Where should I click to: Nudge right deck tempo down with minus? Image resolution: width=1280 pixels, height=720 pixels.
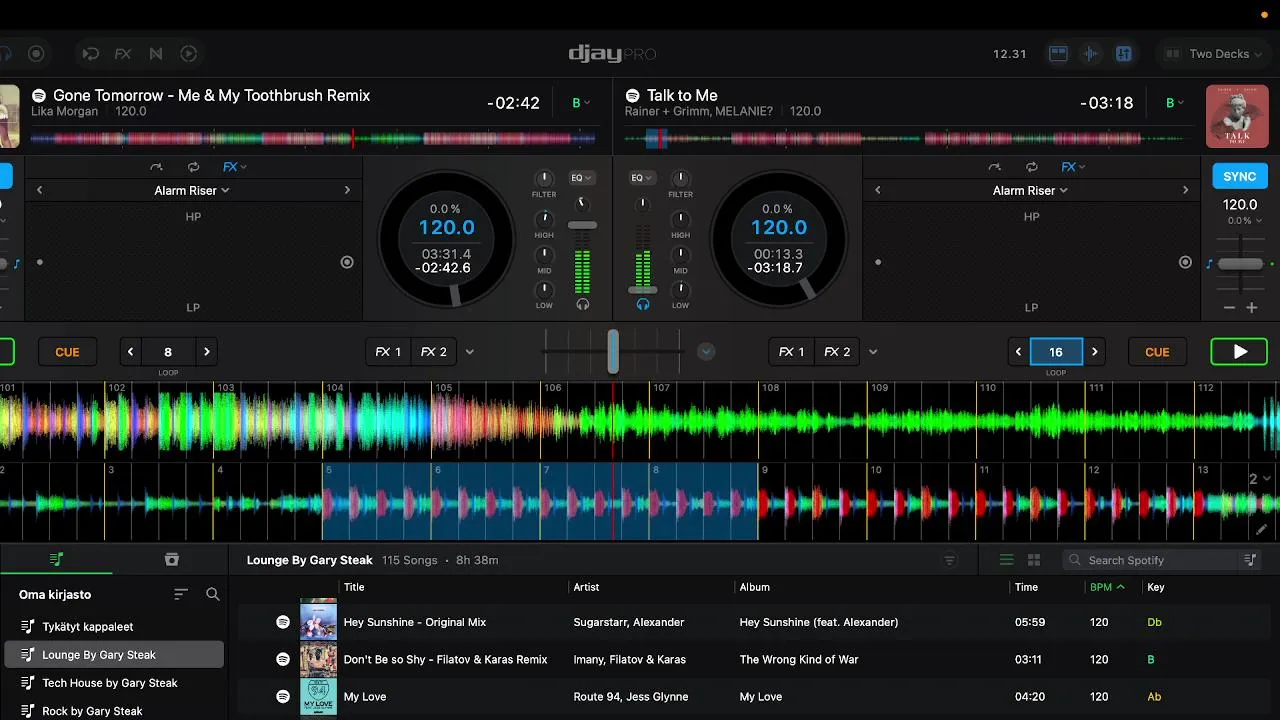coord(1229,308)
